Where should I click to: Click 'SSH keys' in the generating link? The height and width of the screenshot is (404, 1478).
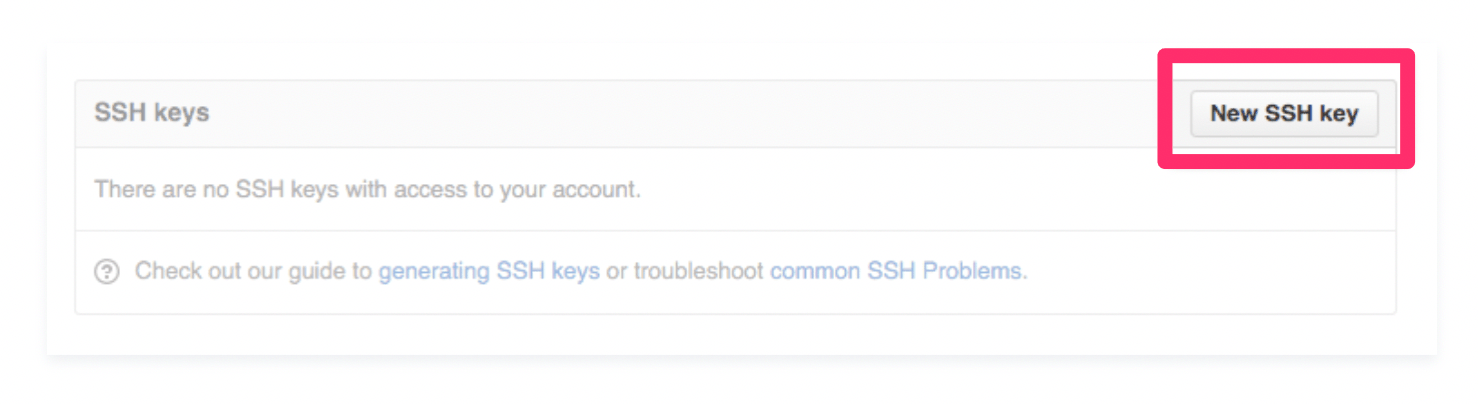[x=548, y=271]
